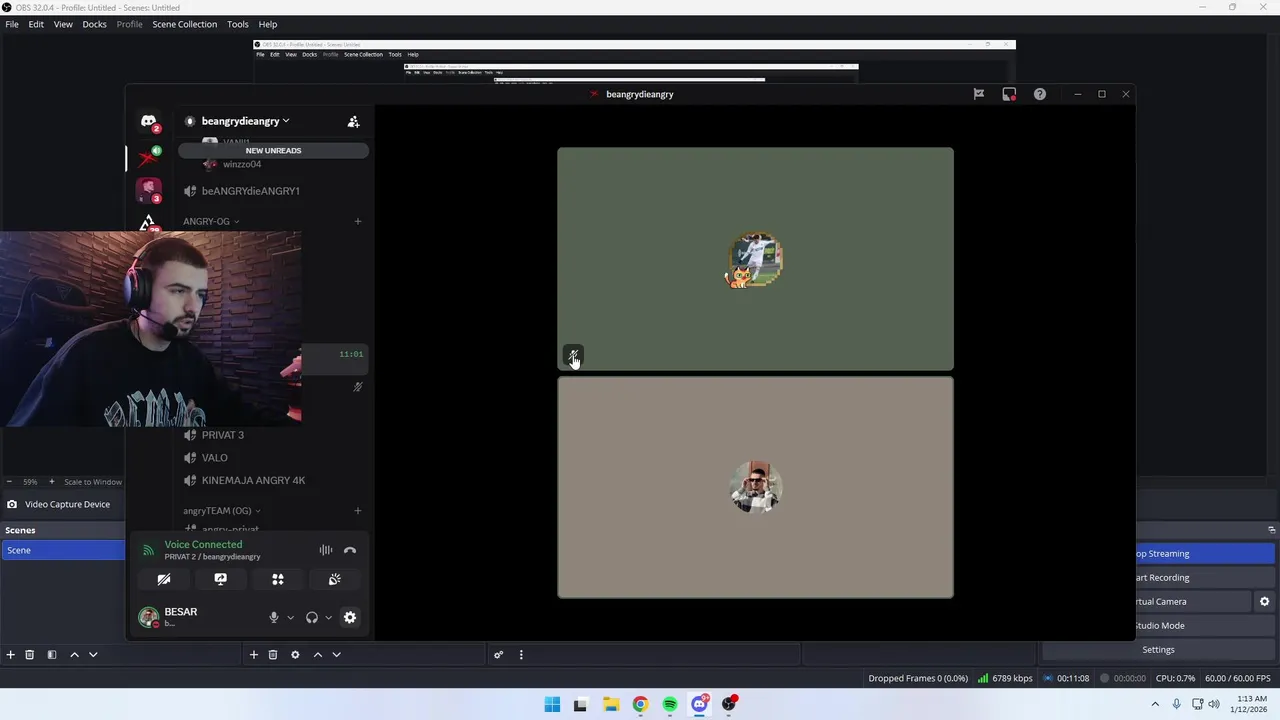Screen dimensions: 1280x720
Task: Select the red X server icon in sidebar
Action: point(148,157)
